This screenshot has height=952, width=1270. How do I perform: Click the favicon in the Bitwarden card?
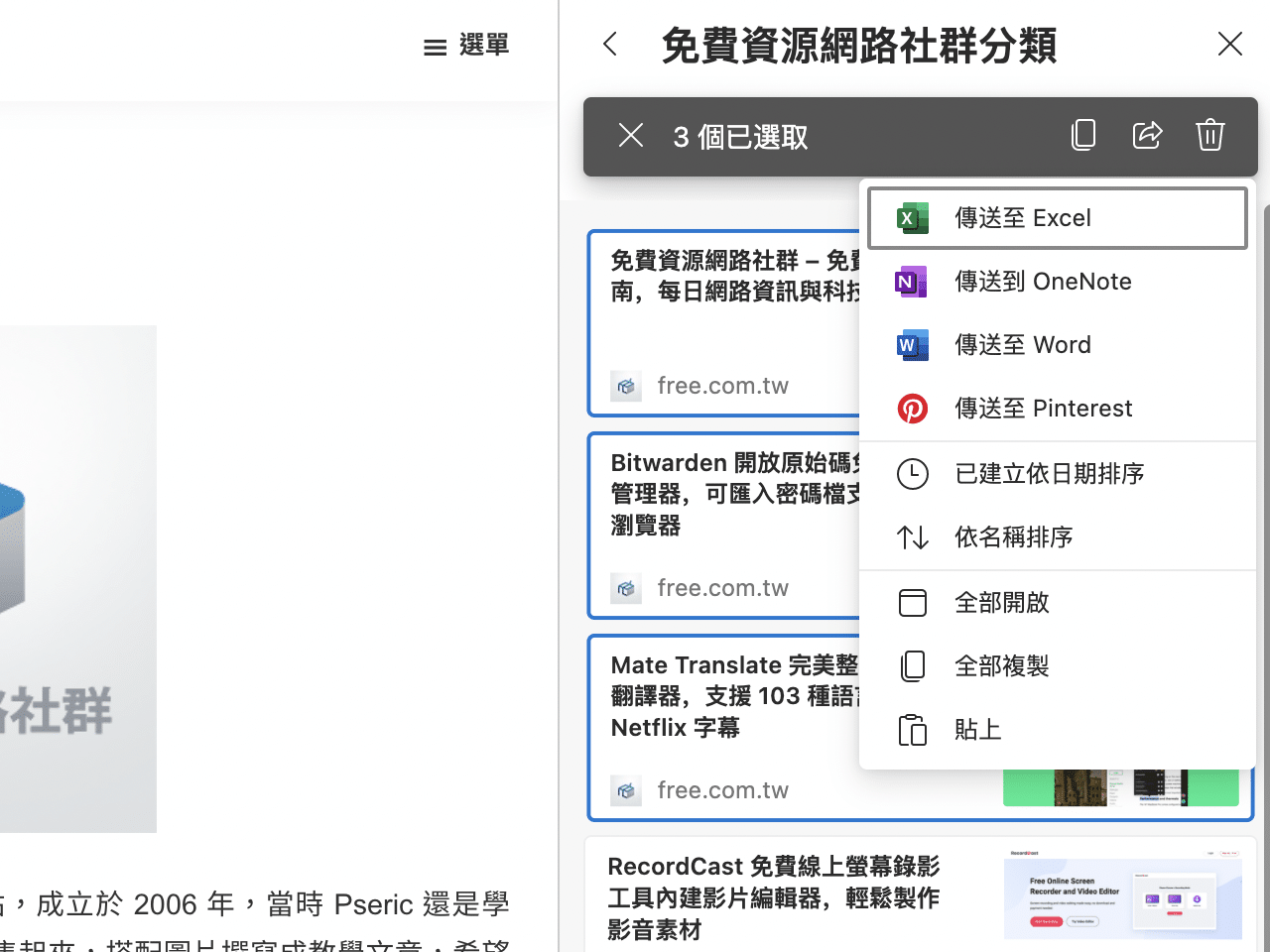(626, 588)
